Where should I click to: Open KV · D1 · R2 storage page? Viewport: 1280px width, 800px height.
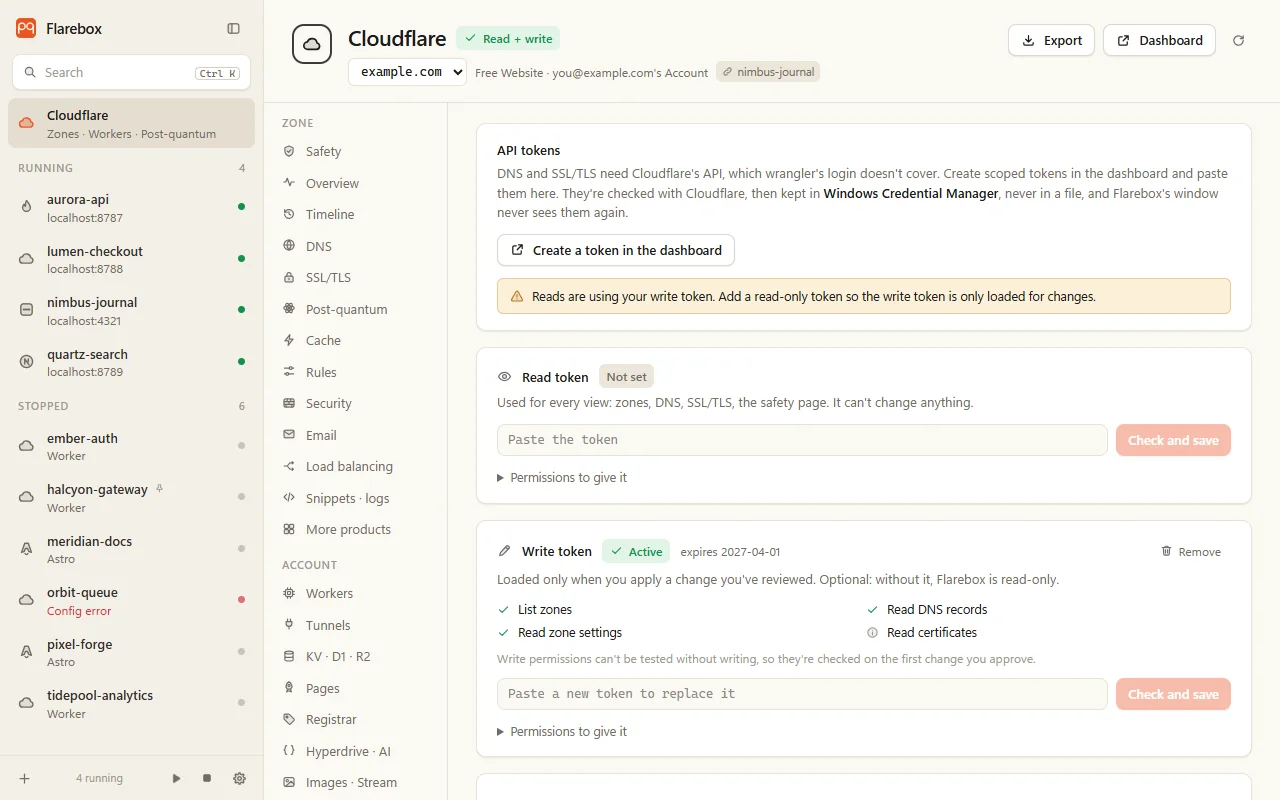tap(355, 656)
